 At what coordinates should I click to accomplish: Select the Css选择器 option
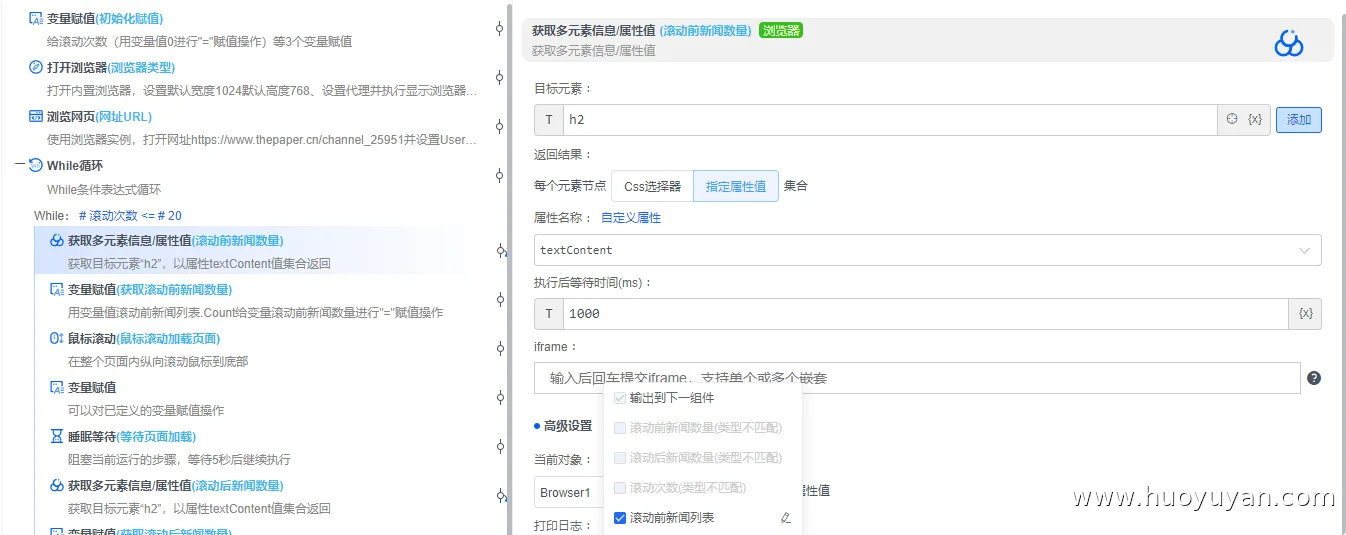[x=652, y=186]
